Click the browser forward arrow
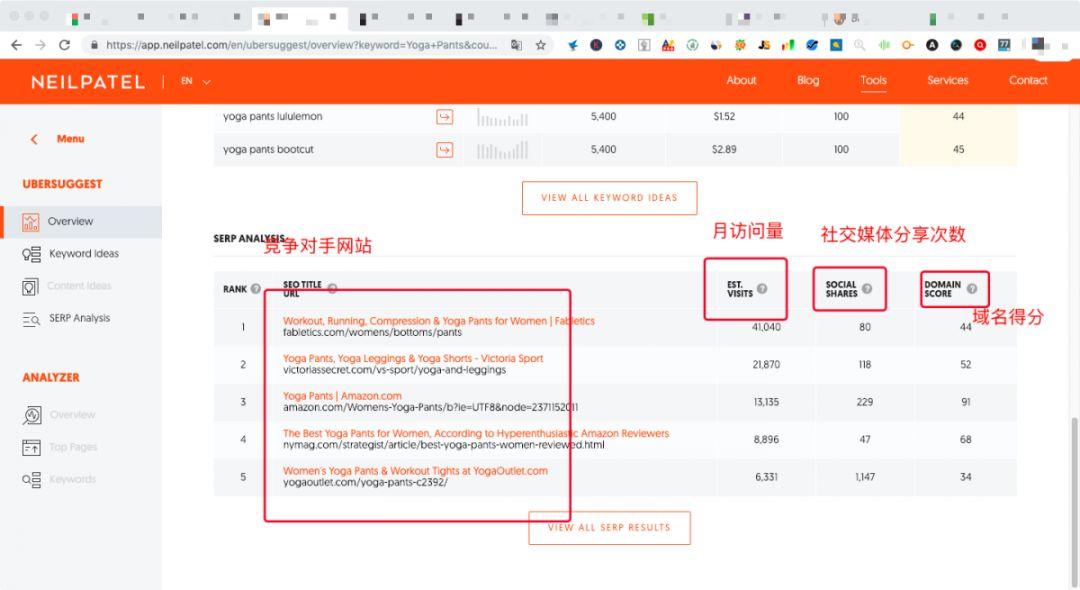The image size is (1080, 590). click(41, 45)
